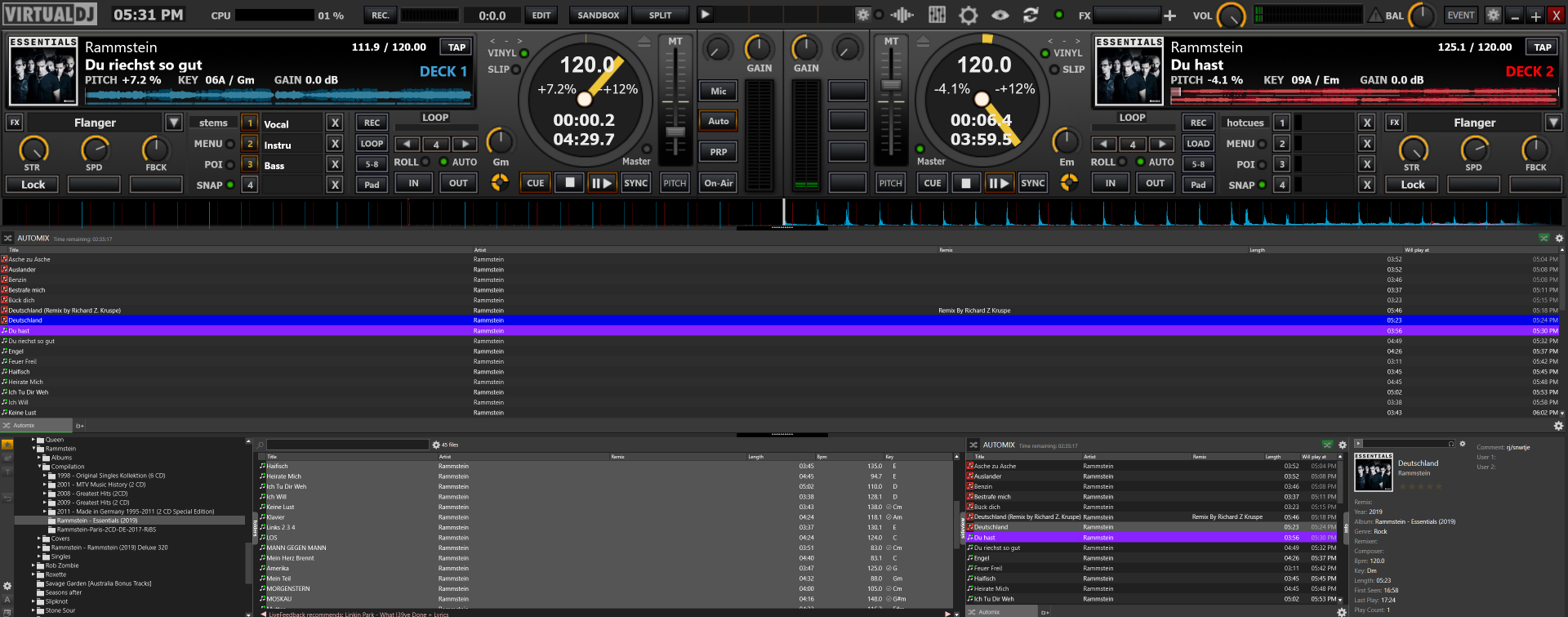Toggle play/pause on Deck 2
Image resolution: width=1568 pixels, height=617 pixels.
tap(1000, 183)
